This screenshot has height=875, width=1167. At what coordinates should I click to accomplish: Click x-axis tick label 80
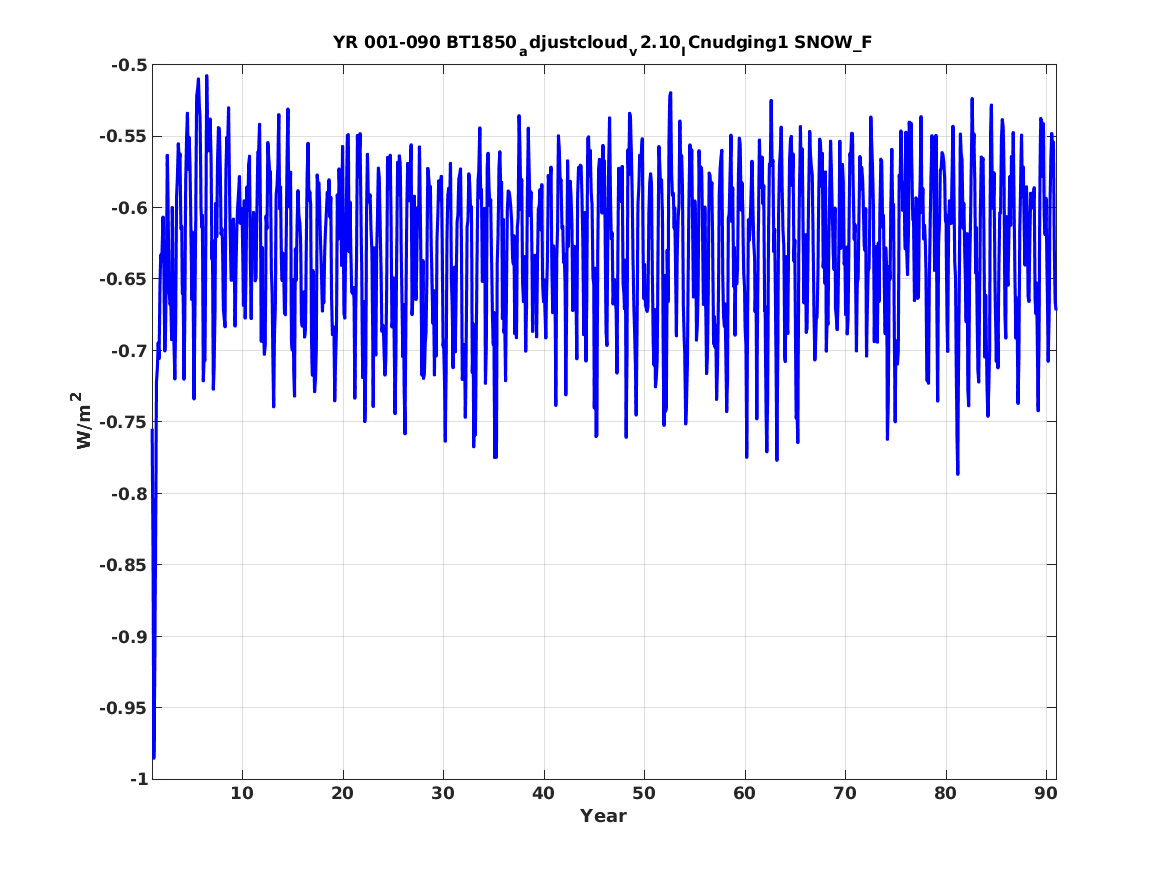[945, 794]
